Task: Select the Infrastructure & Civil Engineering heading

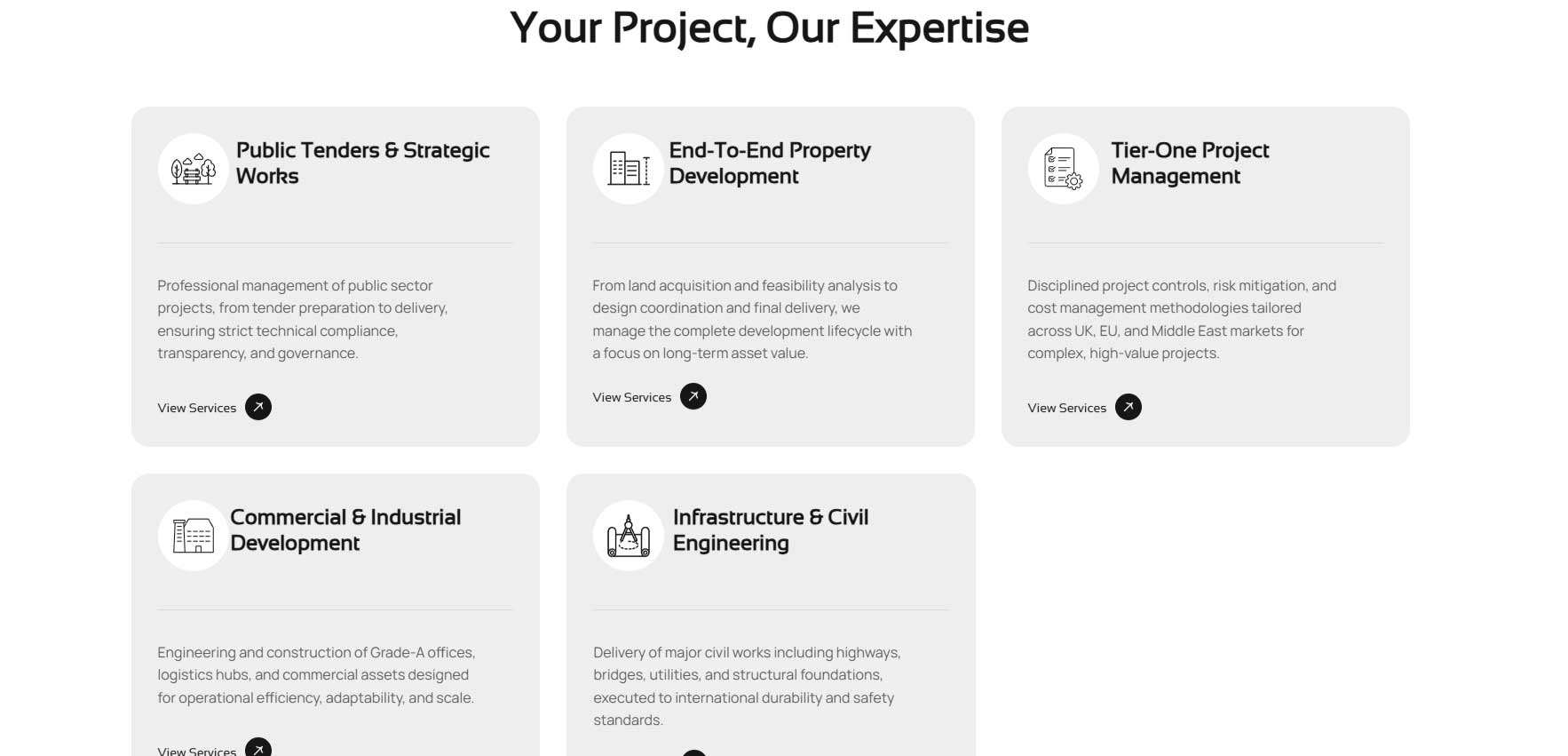Action: click(771, 529)
